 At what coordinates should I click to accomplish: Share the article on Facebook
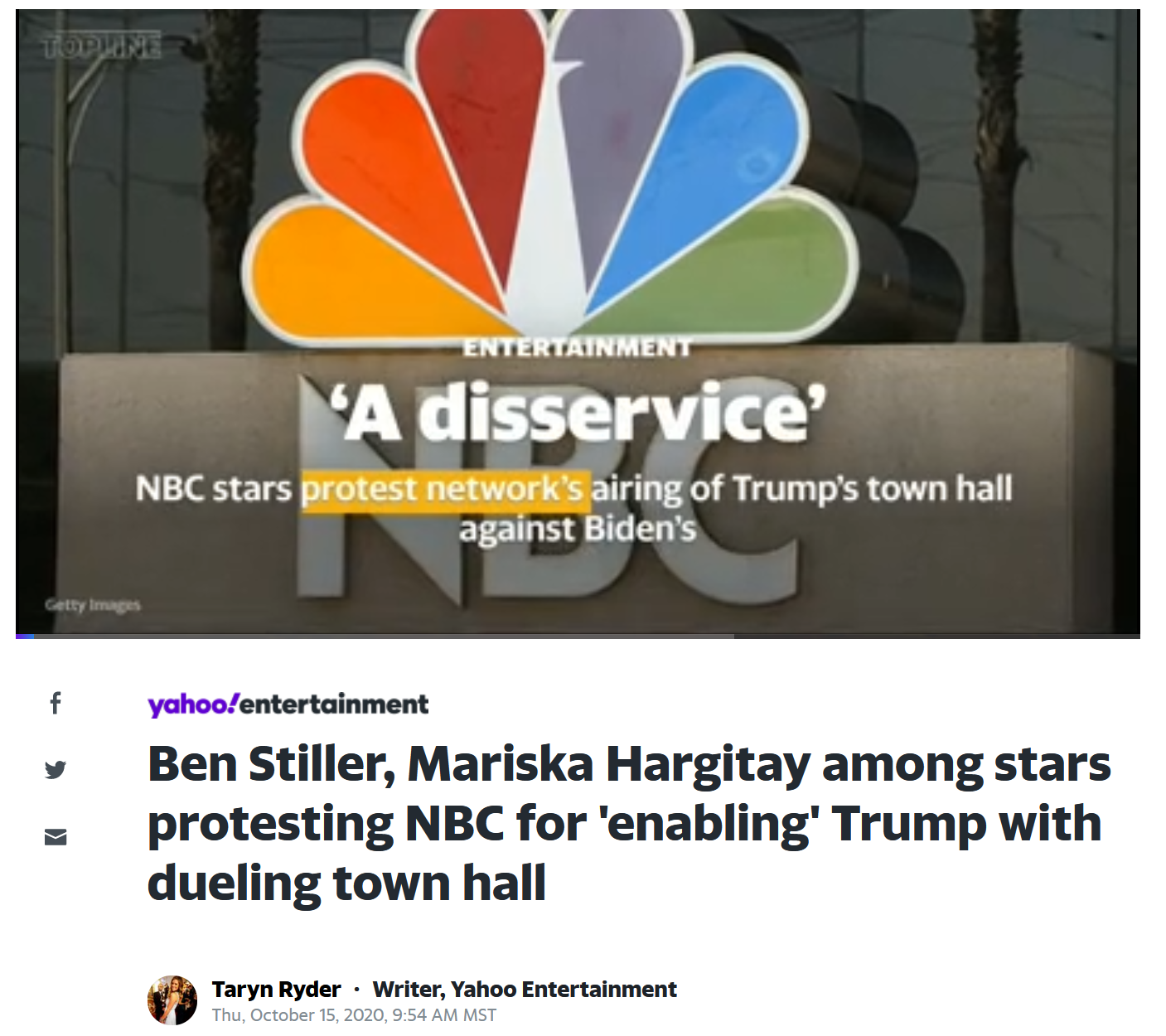click(56, 704)
